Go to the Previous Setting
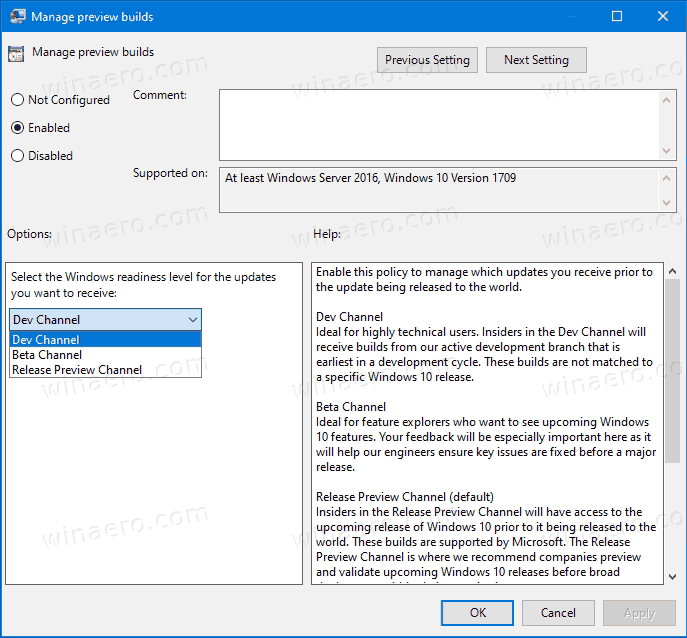Screen dimensions: 687x638 pyautogui.click(x=427, y=60)
